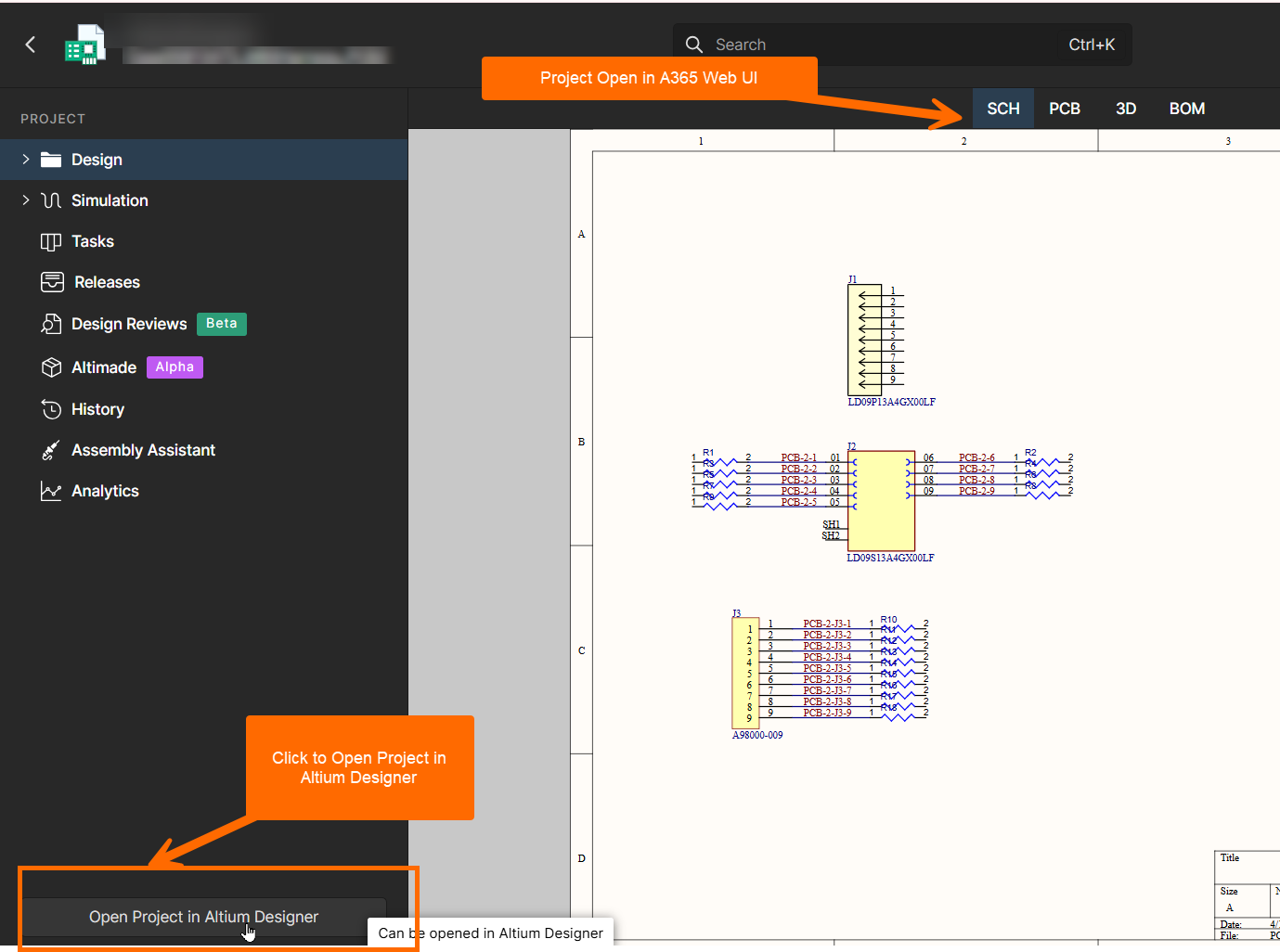The image size is (1280, 952).
Task: Click net label PCB-2-6
Action: click(x=976, y=457)
